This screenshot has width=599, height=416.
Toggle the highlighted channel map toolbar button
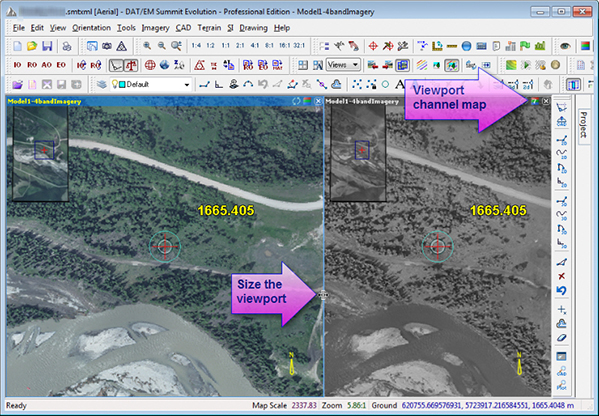(452, 65)
